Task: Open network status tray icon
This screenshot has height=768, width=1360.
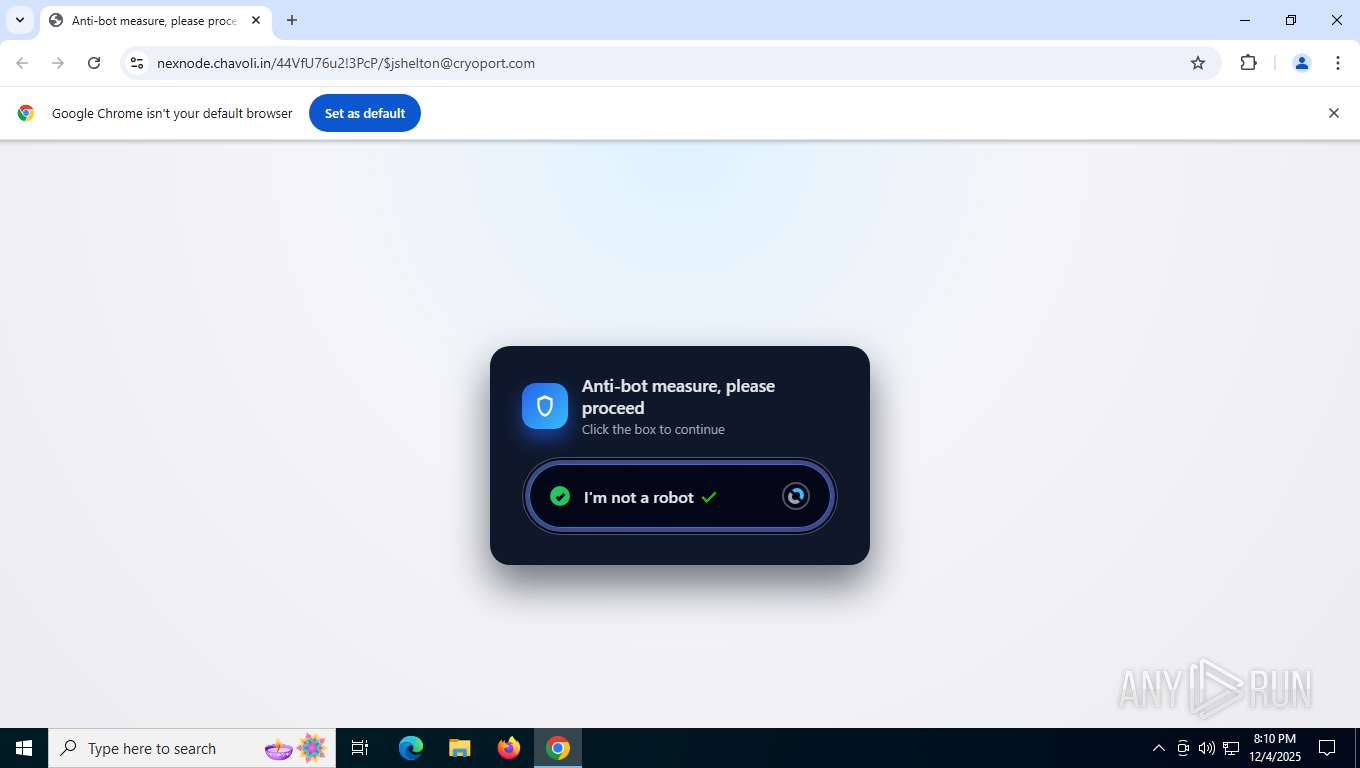Action: point(1231,748)
